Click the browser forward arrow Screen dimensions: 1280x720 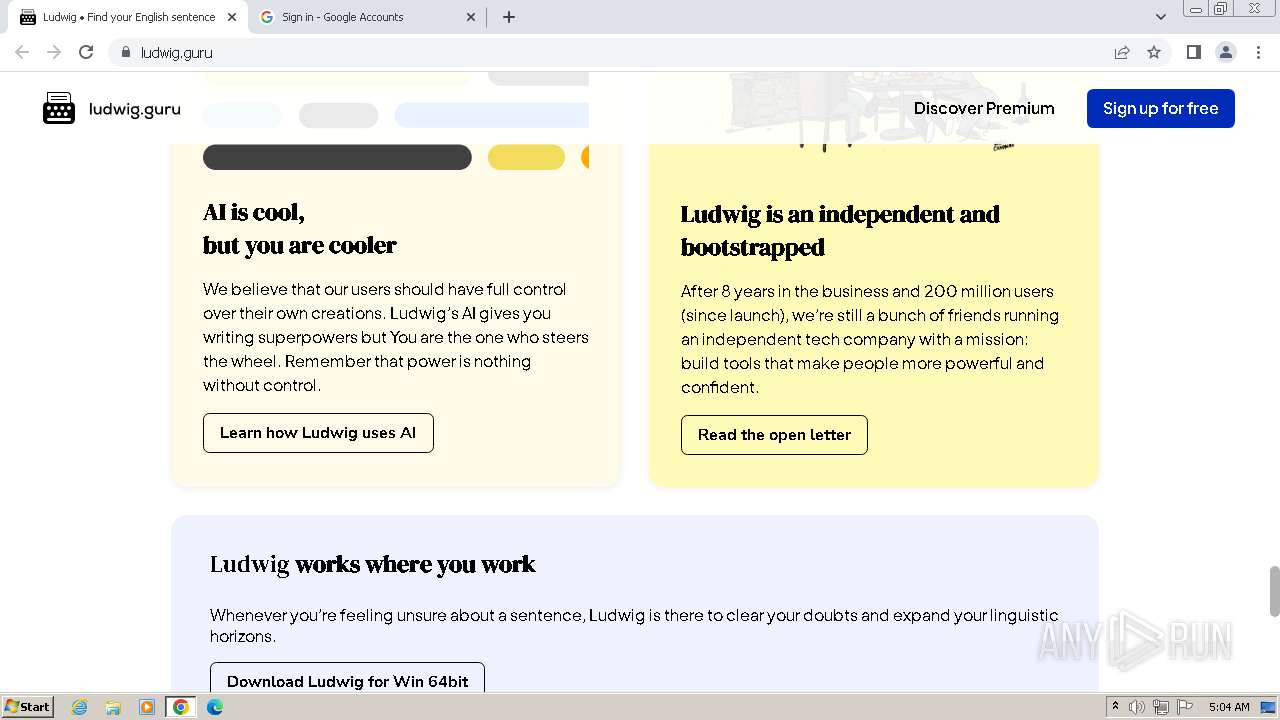[54, 52]
